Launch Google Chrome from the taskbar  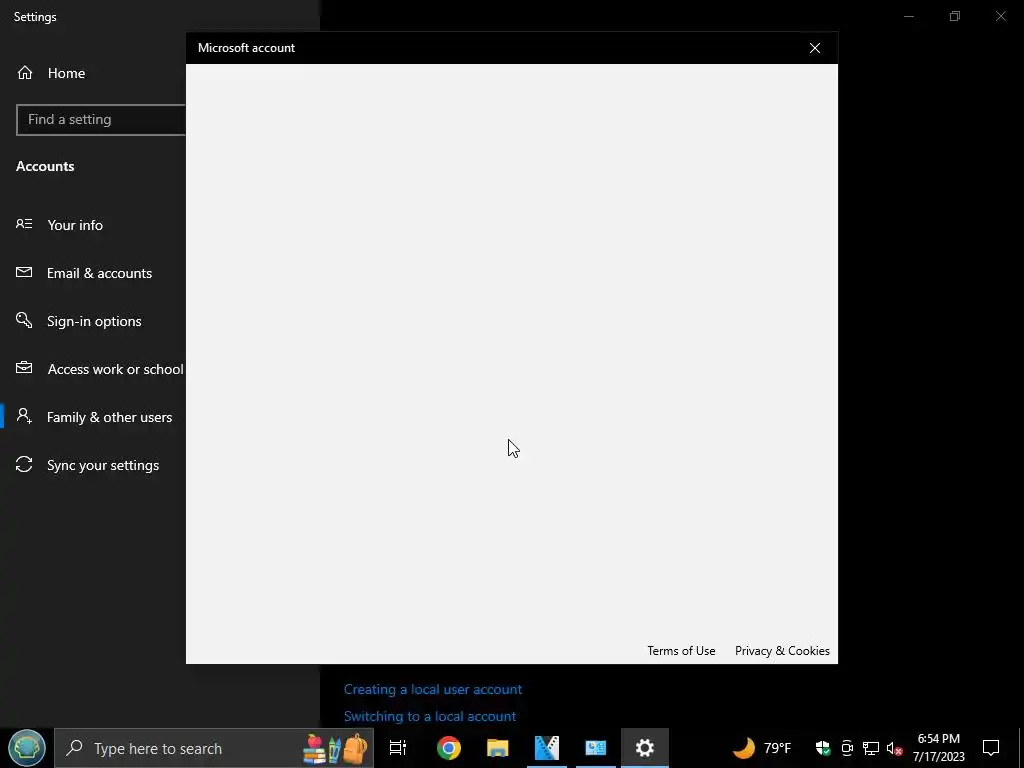click(x=449, y=748)
